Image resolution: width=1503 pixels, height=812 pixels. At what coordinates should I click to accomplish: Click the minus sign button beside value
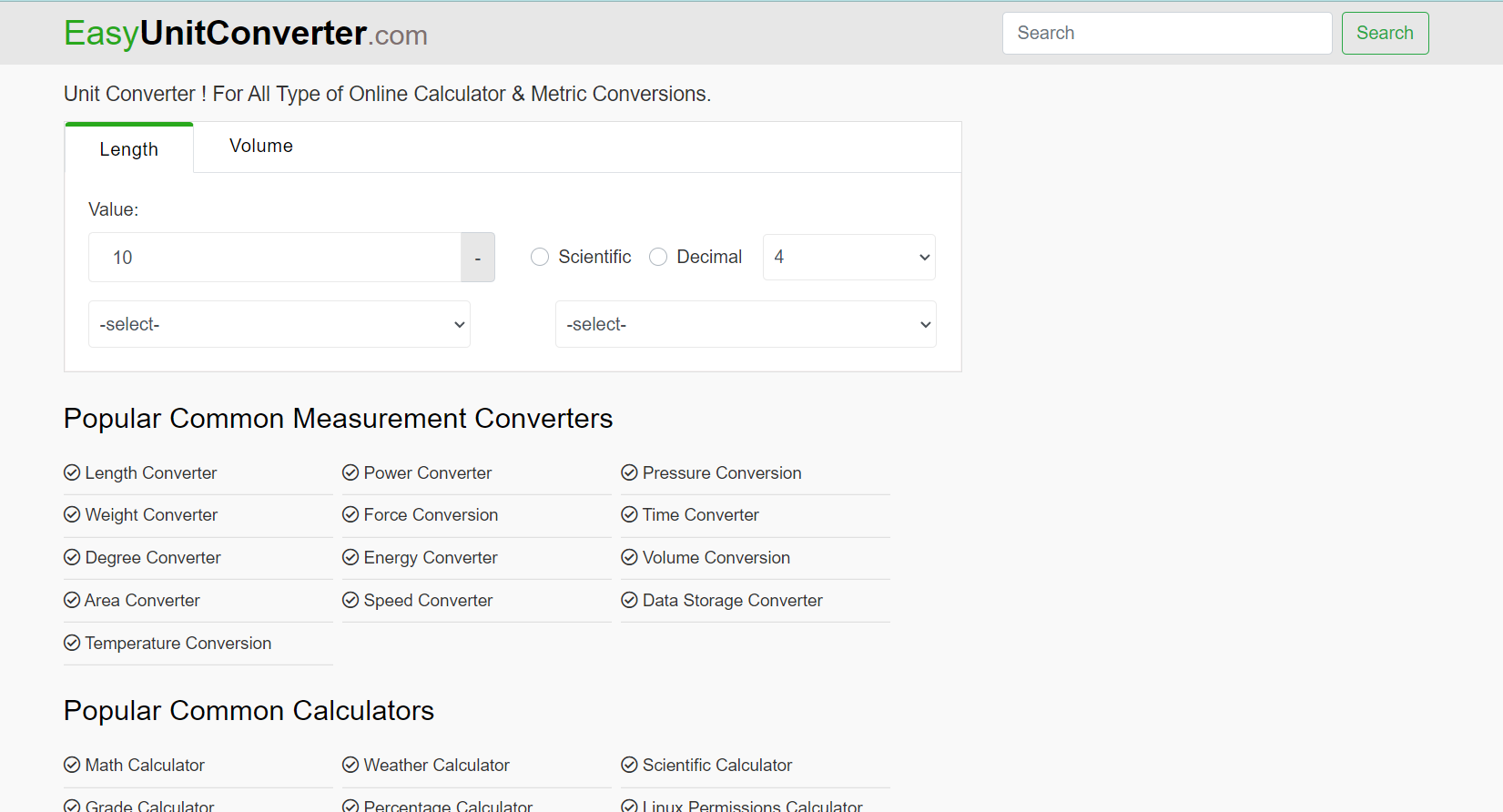tap(478, 258)
